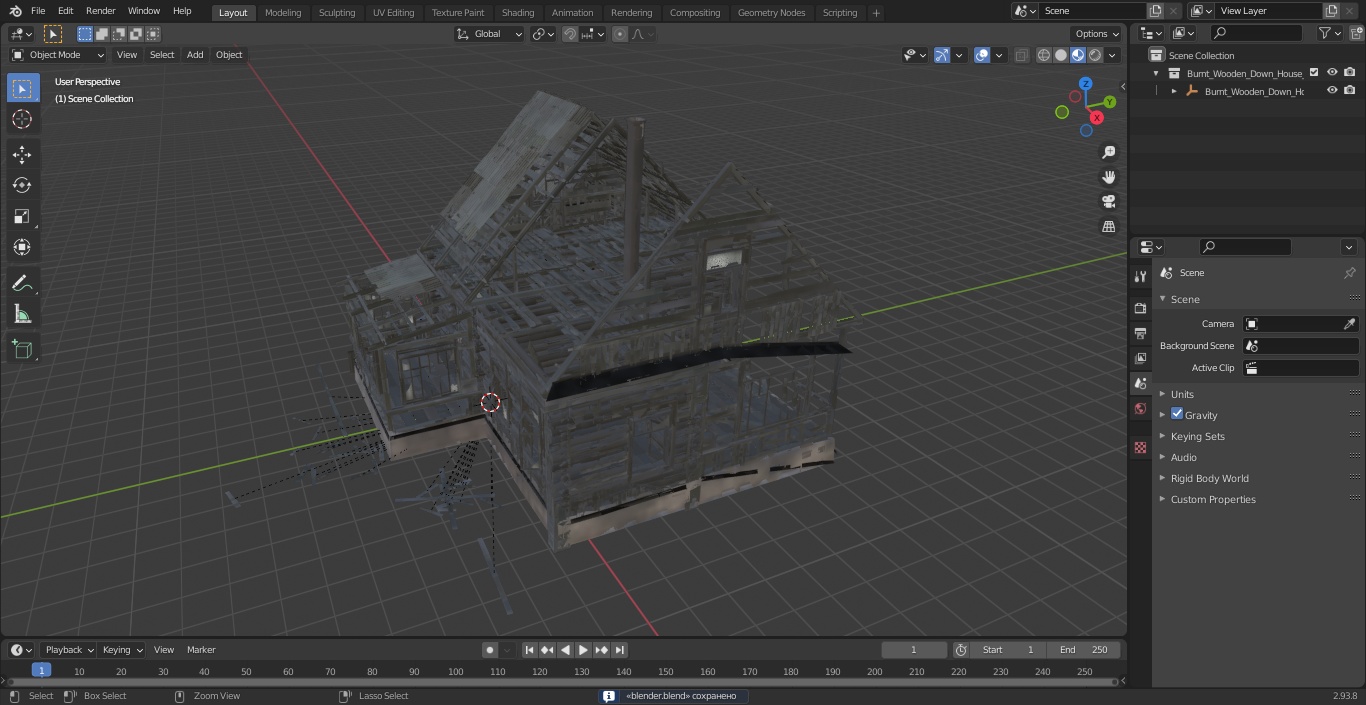Select solid viewport shading
Screen dimensions: 1366x705
pos(1061,55)
